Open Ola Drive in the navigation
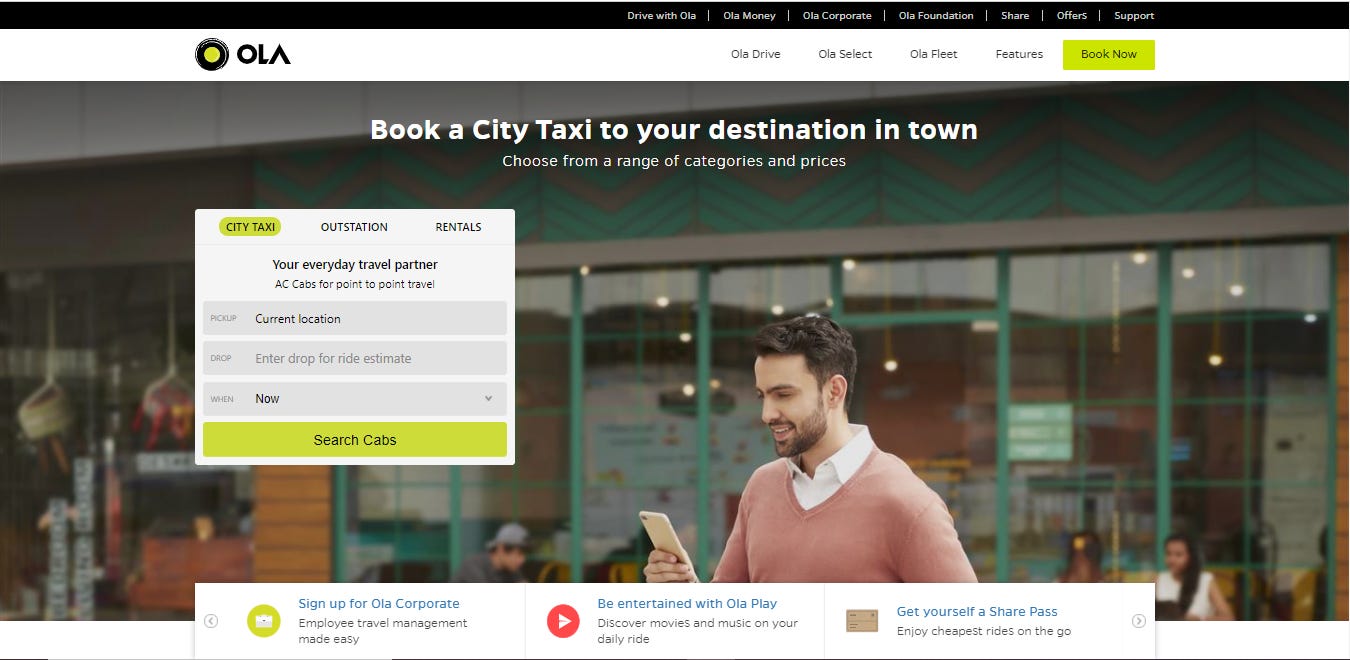Image resolution: width=1350 pixels, height=660 pixels. (755, 54)
